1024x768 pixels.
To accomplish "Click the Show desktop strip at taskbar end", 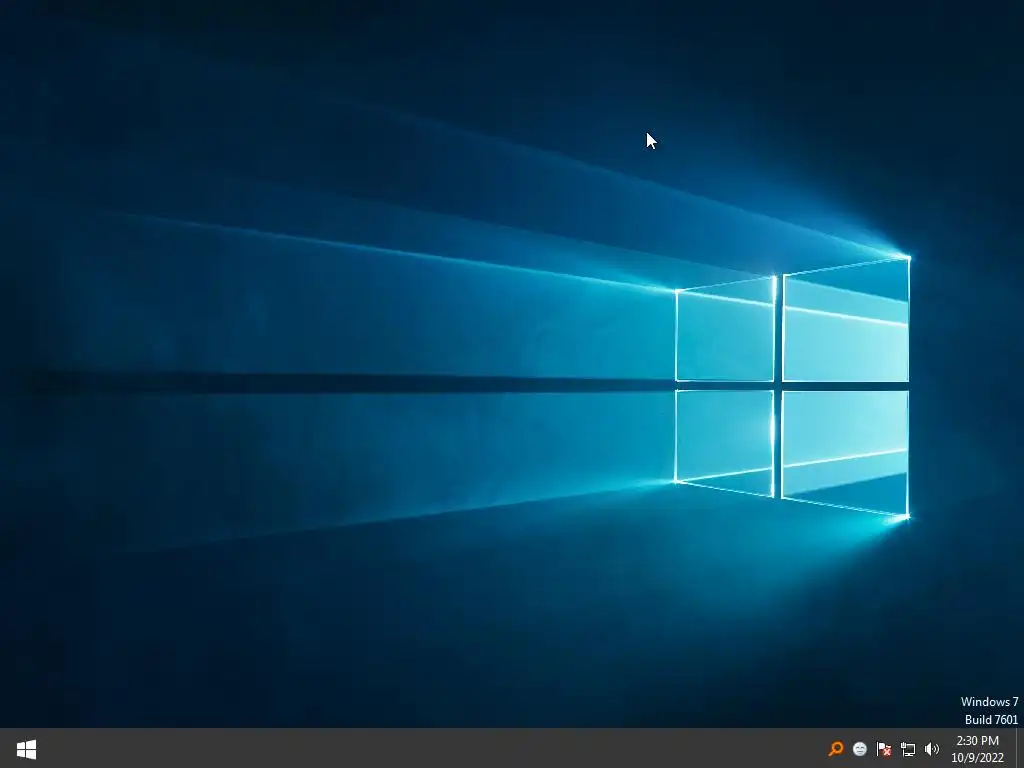I will click(1019, 748).
